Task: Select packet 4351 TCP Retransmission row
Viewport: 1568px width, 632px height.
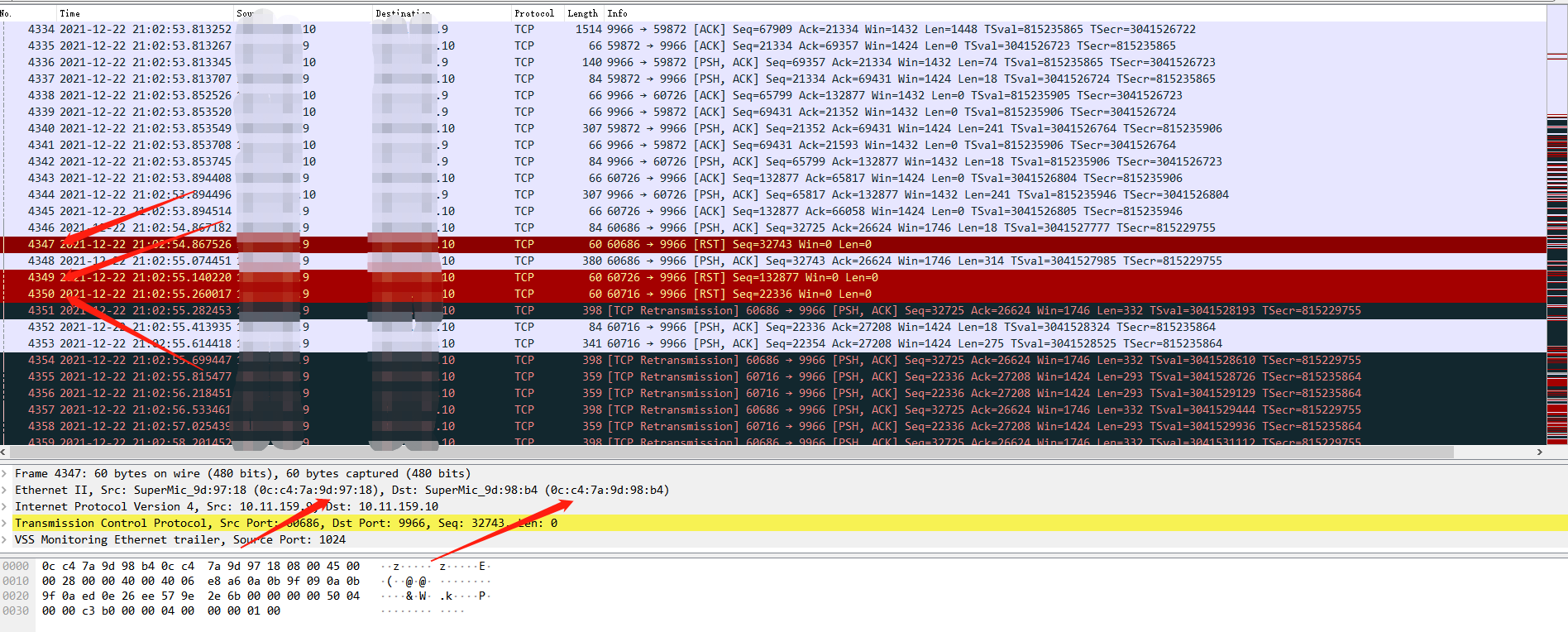Action: (x=773, y=311)
